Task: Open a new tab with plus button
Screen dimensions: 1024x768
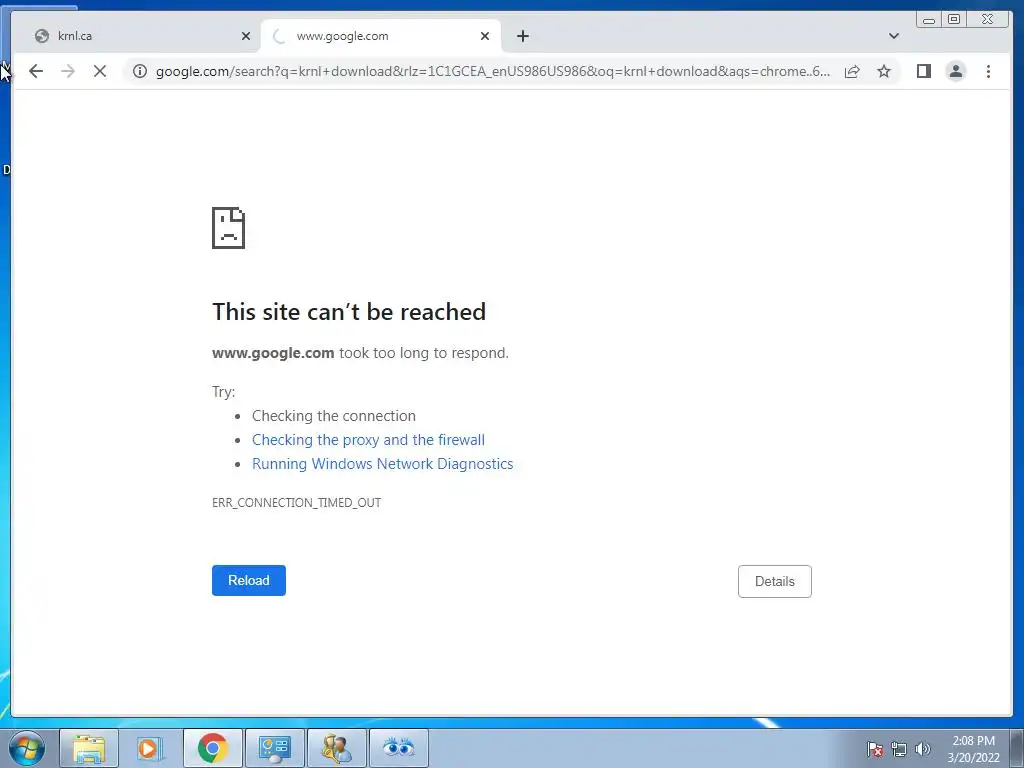Action: pyautogui.click(x=522, y=36)
